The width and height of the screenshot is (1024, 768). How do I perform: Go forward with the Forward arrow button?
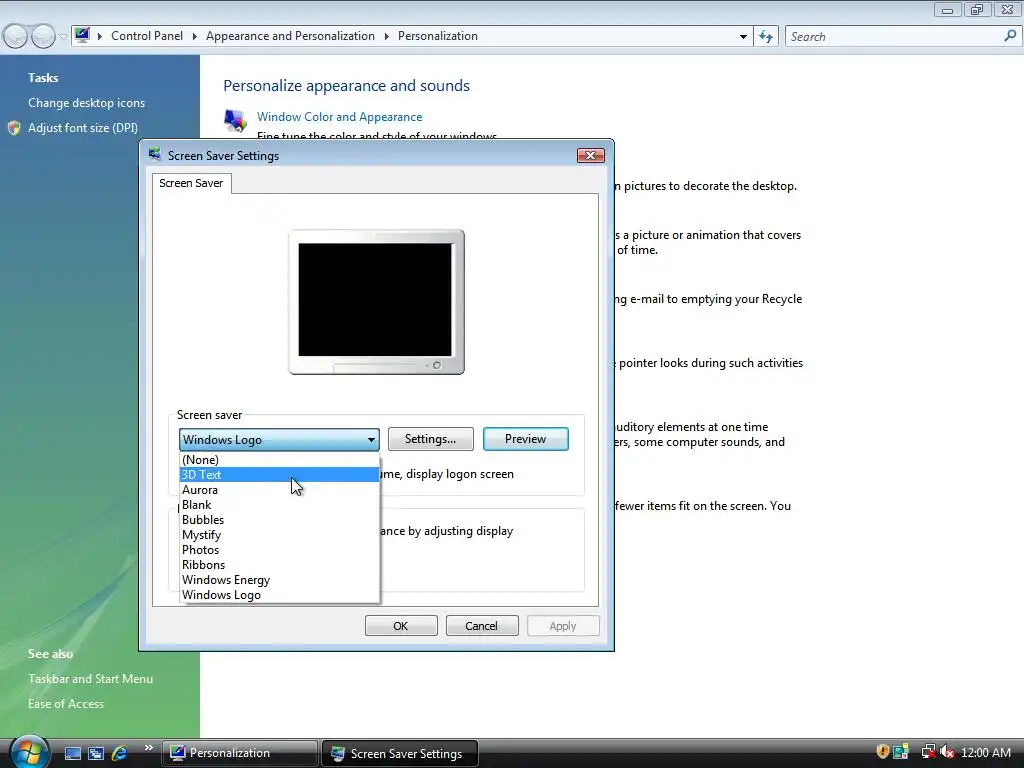[43, 37]
